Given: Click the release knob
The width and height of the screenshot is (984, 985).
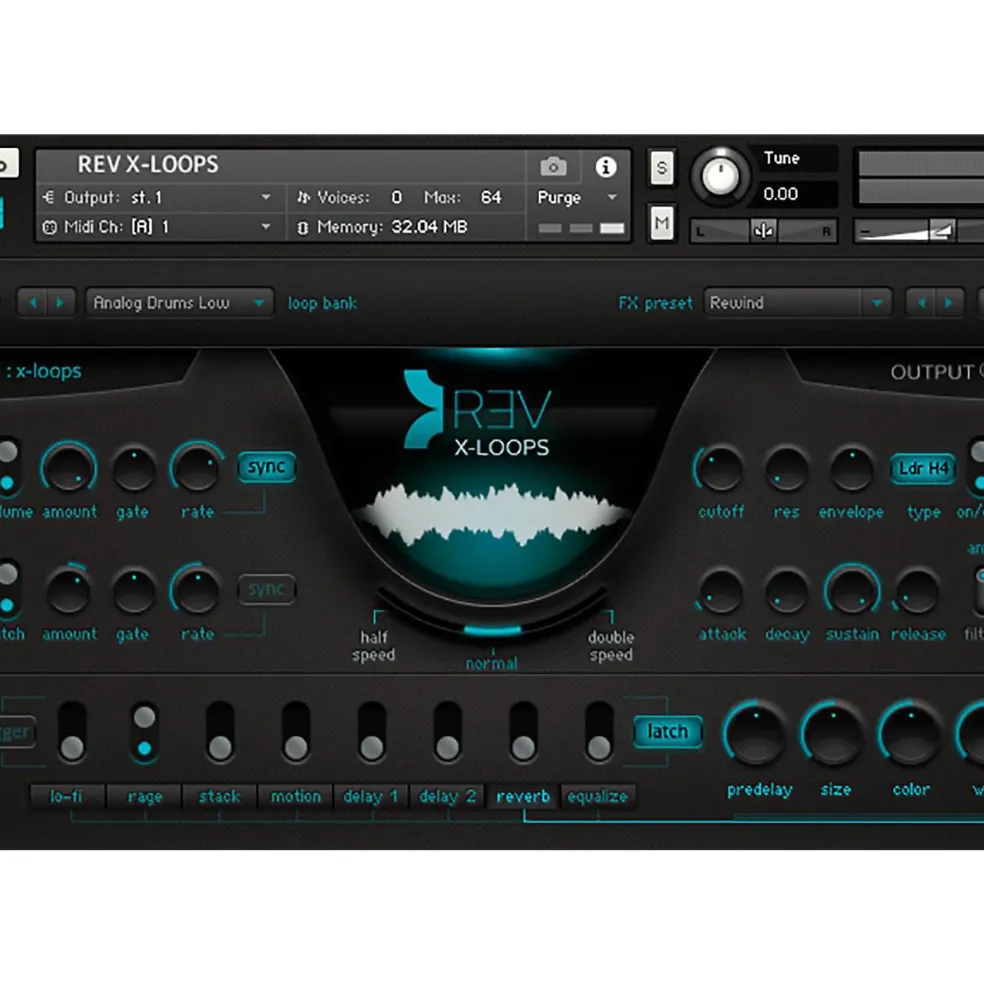Looking at the screenshot, I should click(917, 592).
